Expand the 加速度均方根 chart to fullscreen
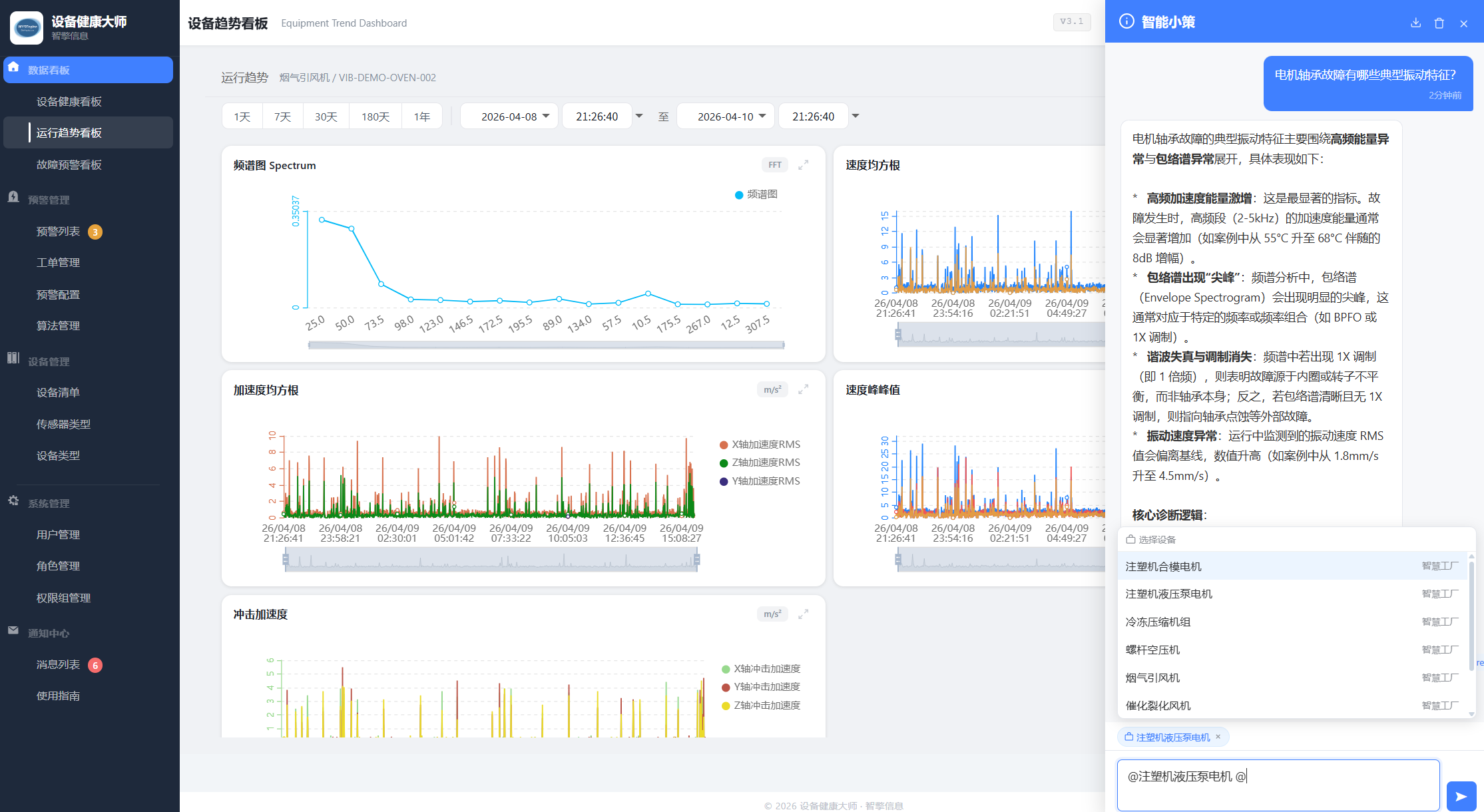This screenshot has height=812, width=1484. point(804,389)
